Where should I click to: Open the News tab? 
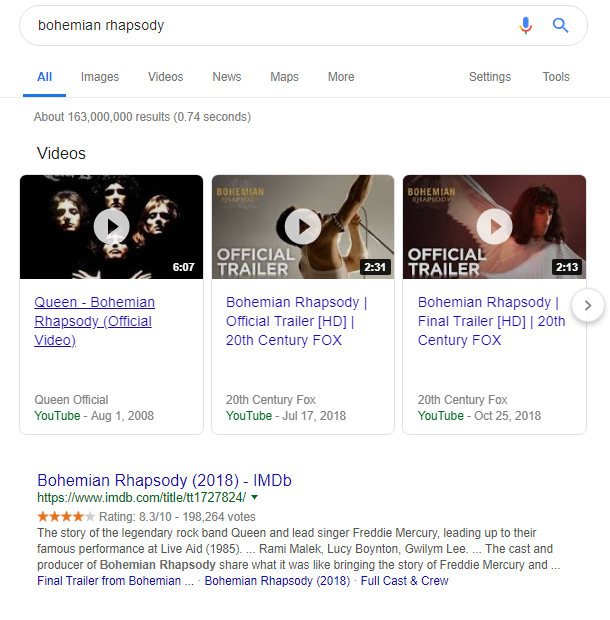[227, 77]
